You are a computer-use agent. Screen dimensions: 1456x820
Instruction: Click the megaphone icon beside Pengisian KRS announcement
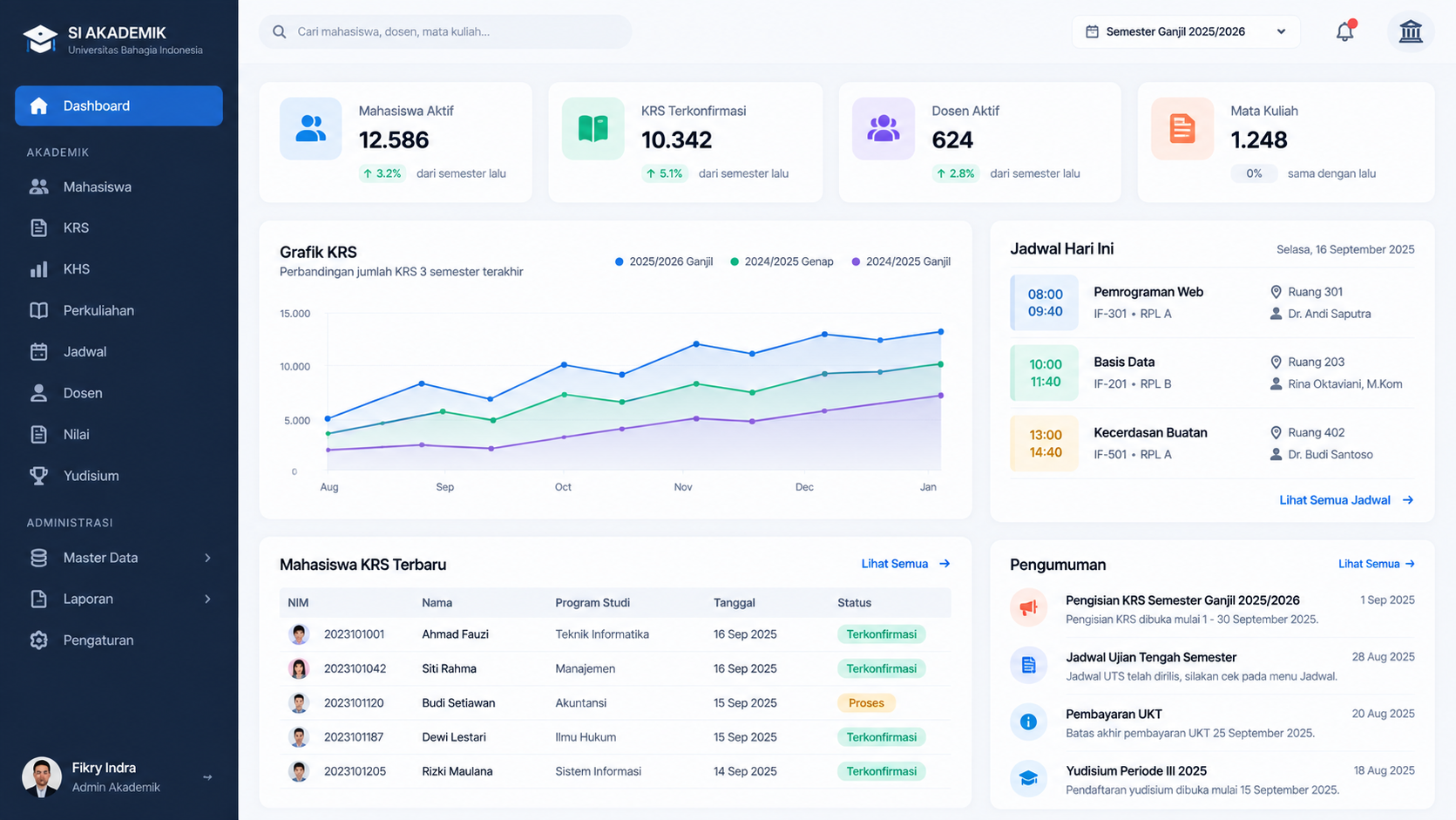coord(1029,608)
